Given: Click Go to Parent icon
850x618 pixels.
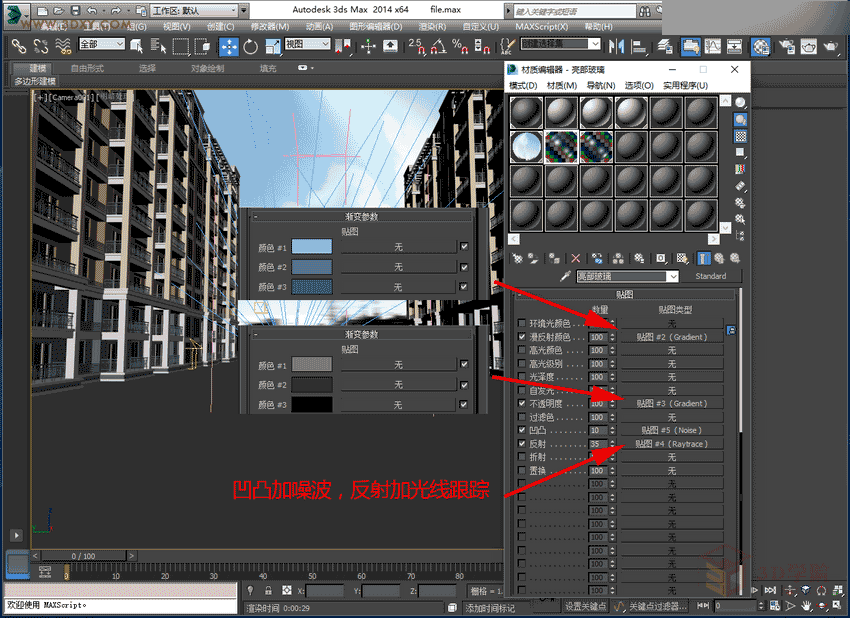Looking at the screenshot, I should click(719, 259).
